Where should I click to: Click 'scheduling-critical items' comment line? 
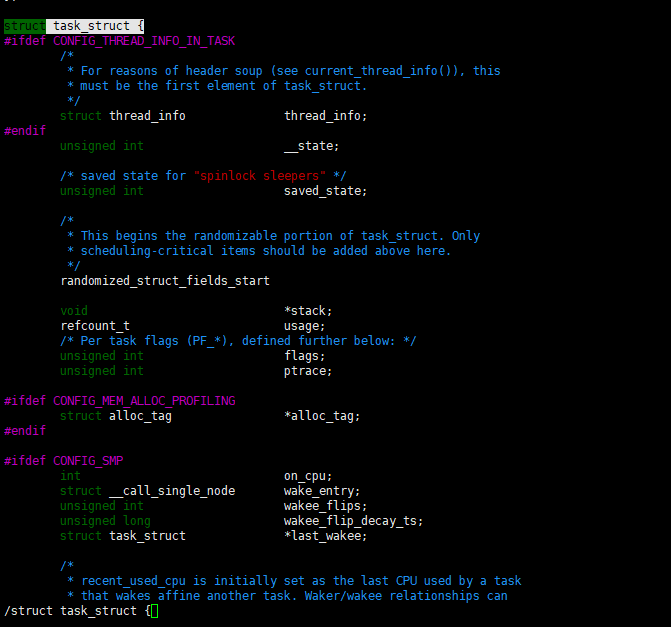tap(259, 251)
